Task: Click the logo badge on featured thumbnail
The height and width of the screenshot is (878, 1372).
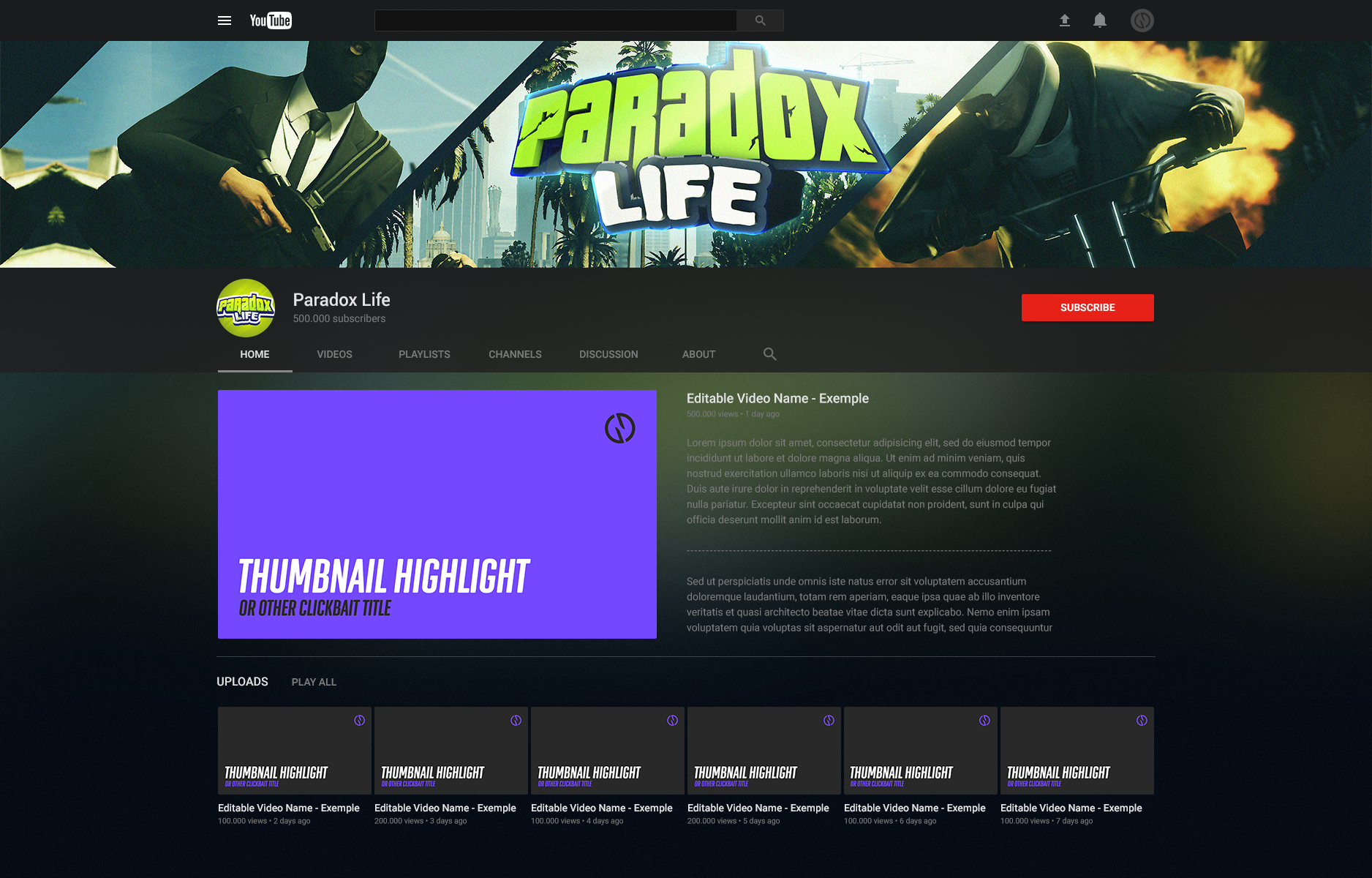Action: click(x=620, y=428)
